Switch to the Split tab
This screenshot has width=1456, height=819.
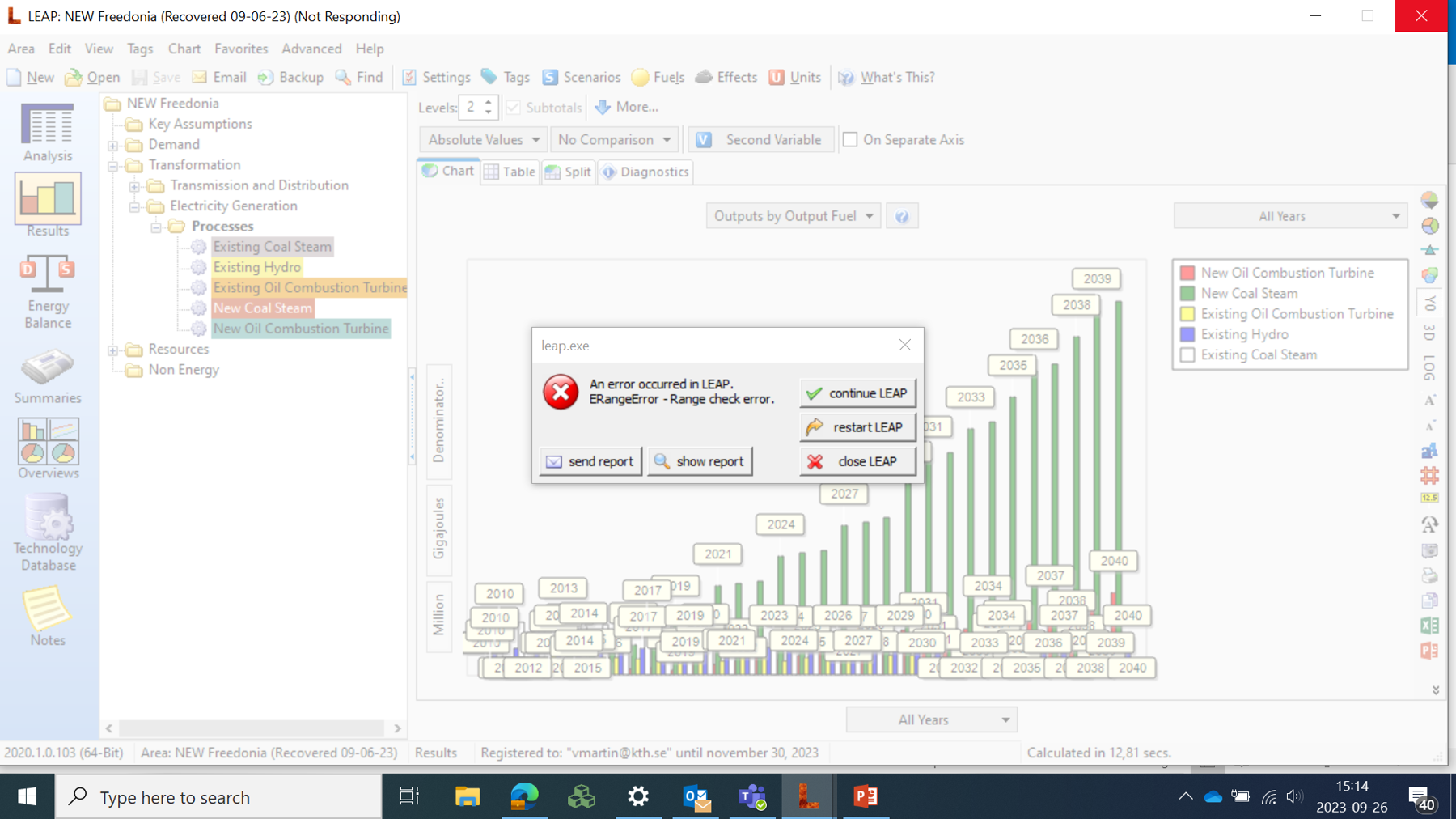[569, 172]
